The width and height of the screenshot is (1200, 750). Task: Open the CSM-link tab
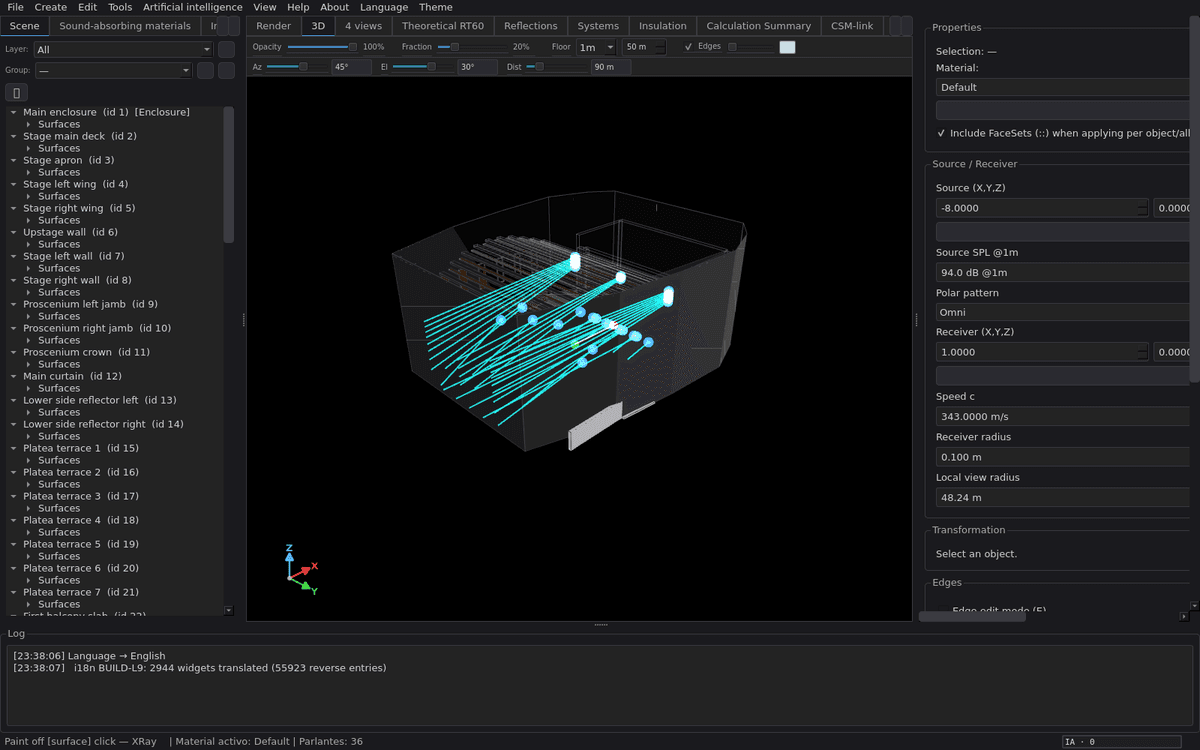coord(852,26)
